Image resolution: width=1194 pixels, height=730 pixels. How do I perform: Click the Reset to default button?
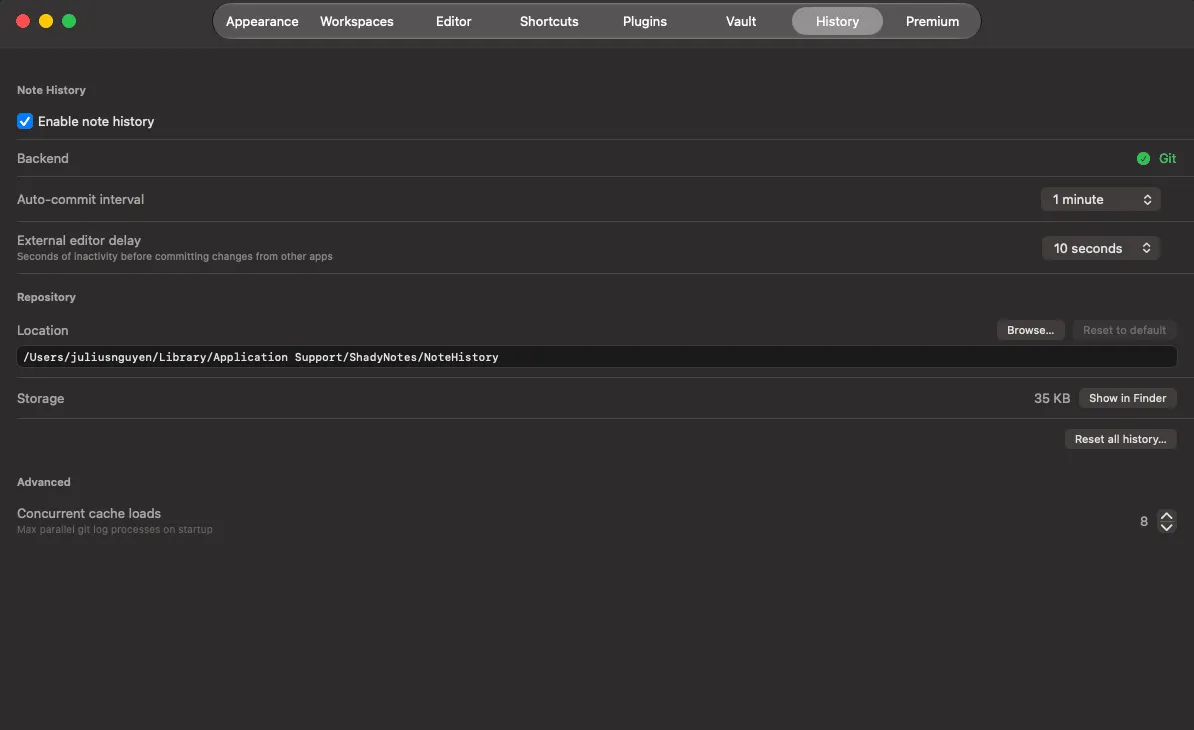(1124, 330)
